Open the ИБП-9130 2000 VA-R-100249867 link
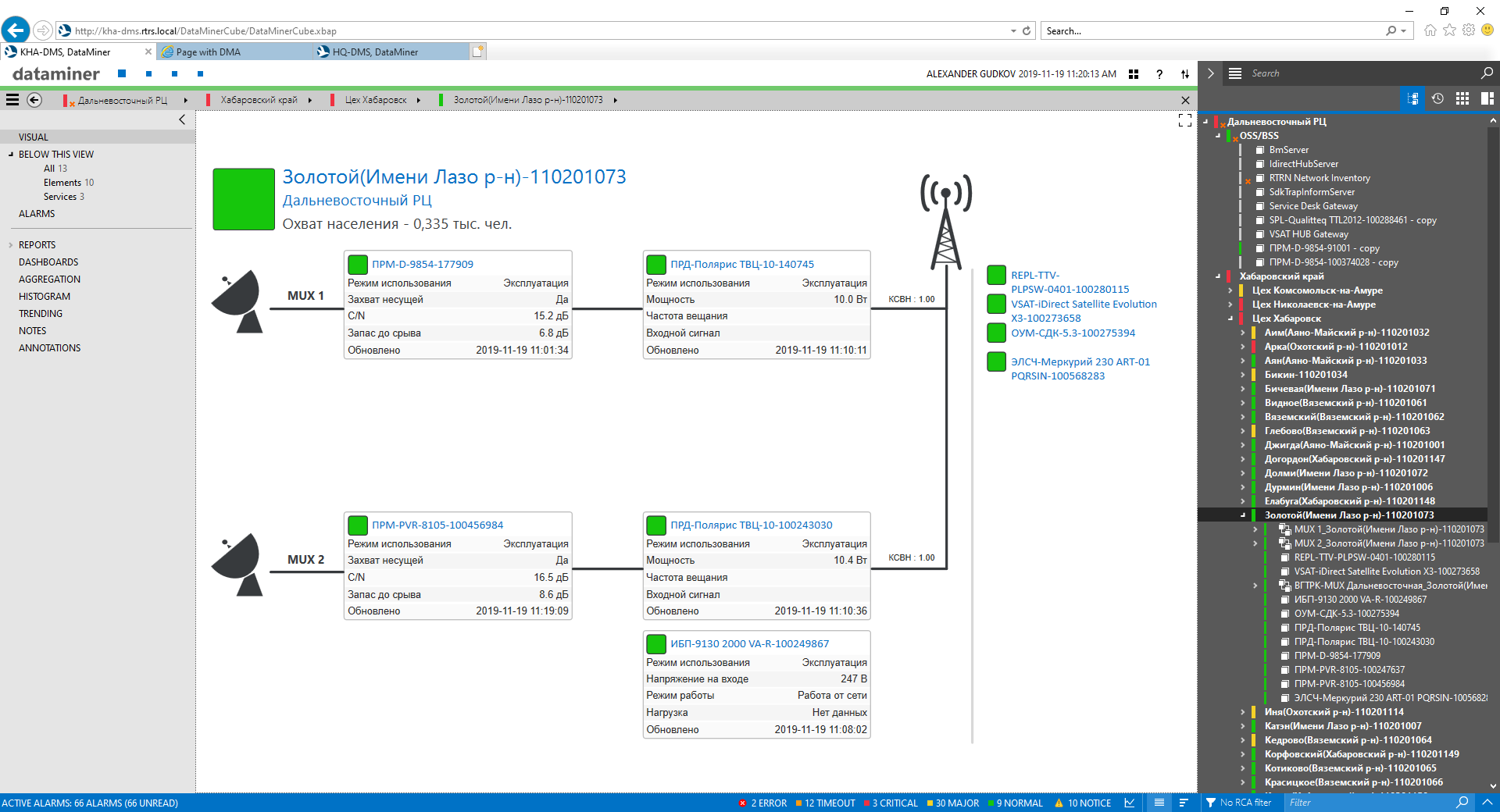 749,644
